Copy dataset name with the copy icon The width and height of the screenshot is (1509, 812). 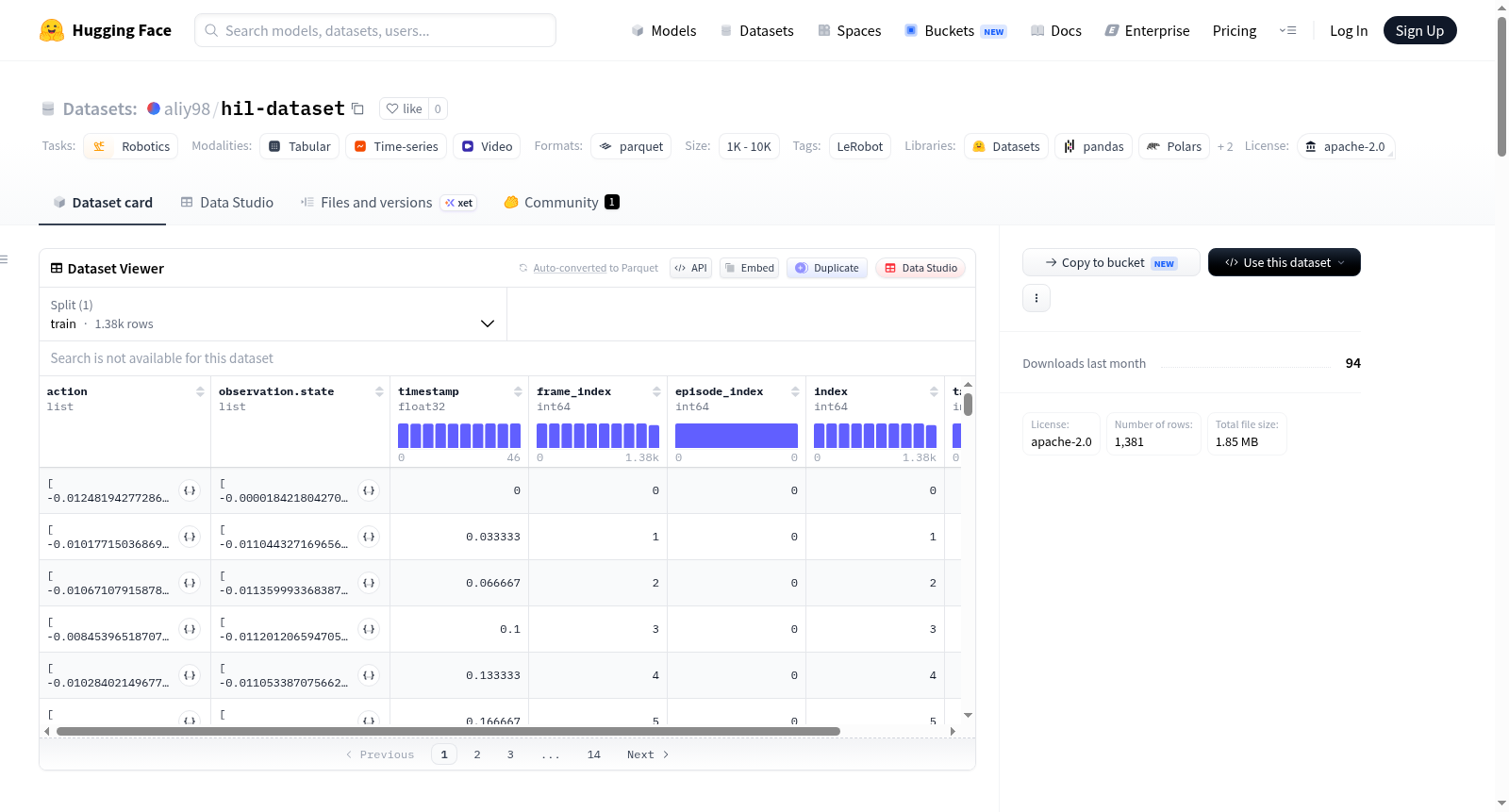coord(357,108)
